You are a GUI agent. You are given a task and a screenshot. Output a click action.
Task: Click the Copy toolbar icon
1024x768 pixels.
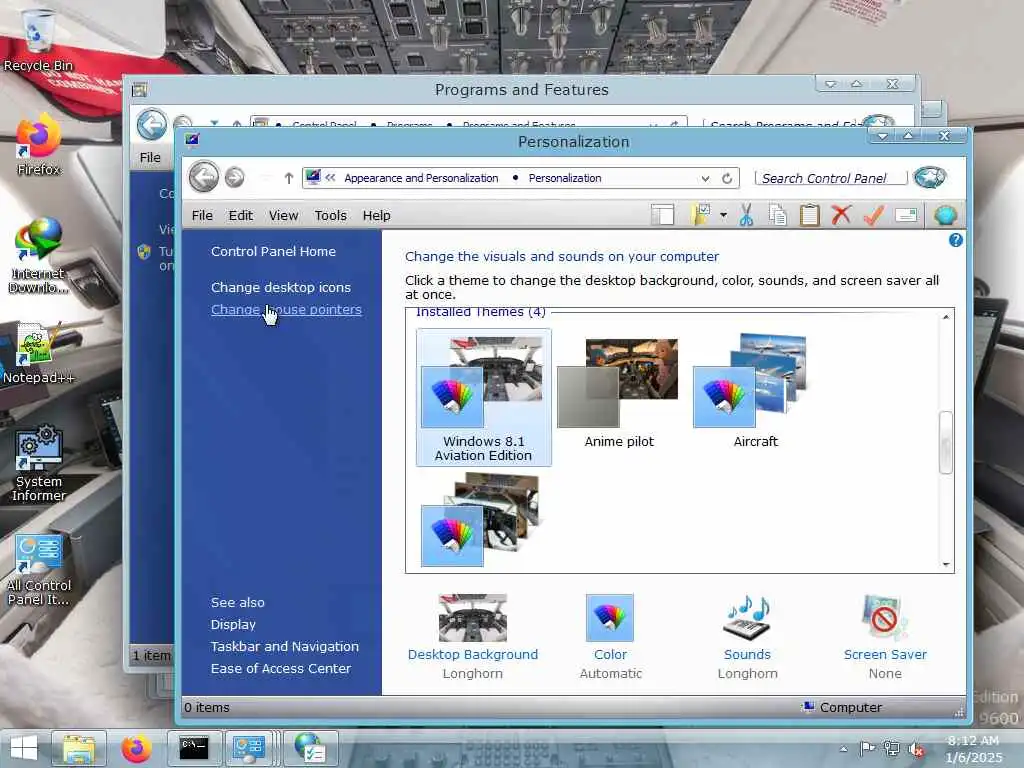pos(777,215)
